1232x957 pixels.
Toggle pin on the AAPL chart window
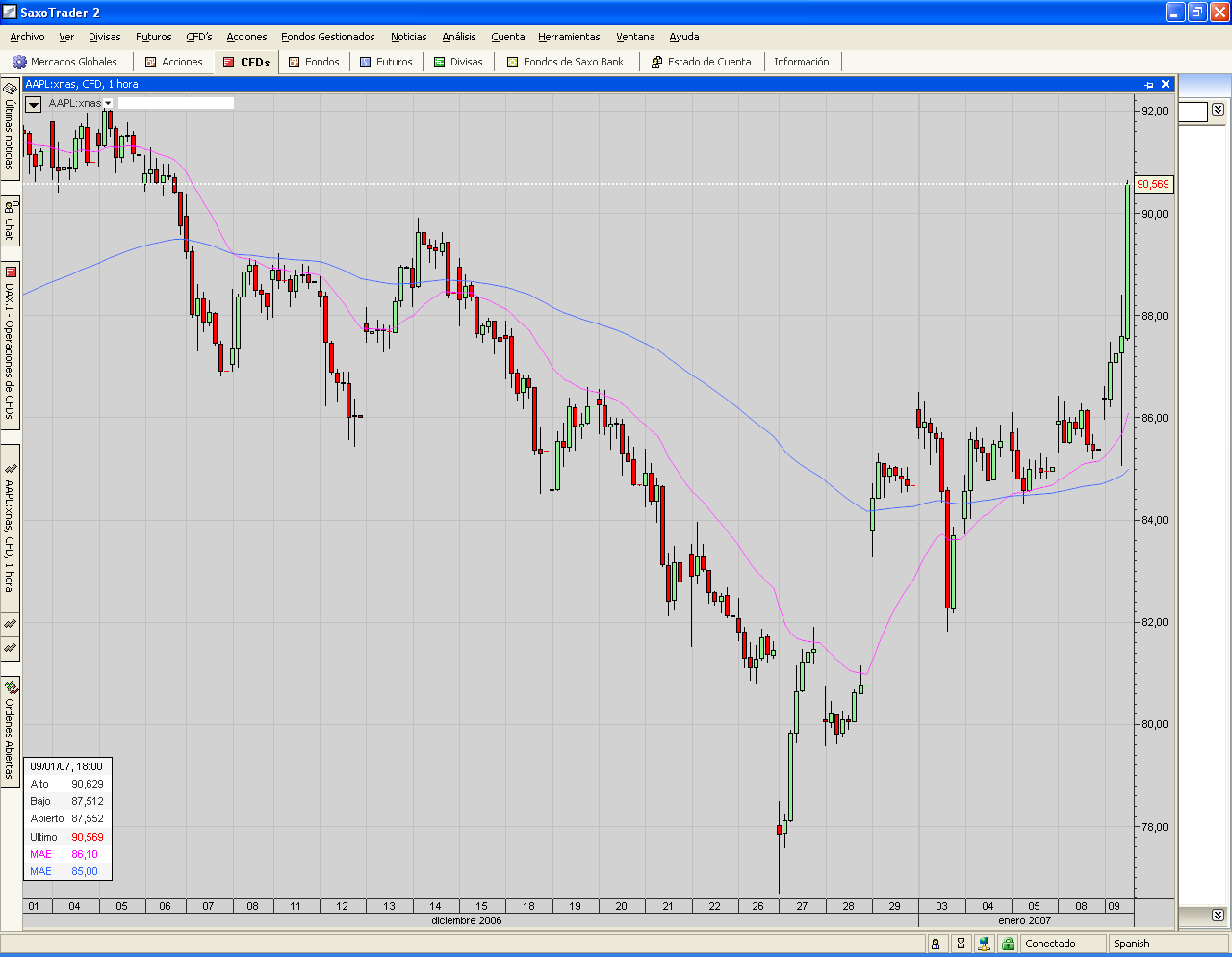point(1148,85)
